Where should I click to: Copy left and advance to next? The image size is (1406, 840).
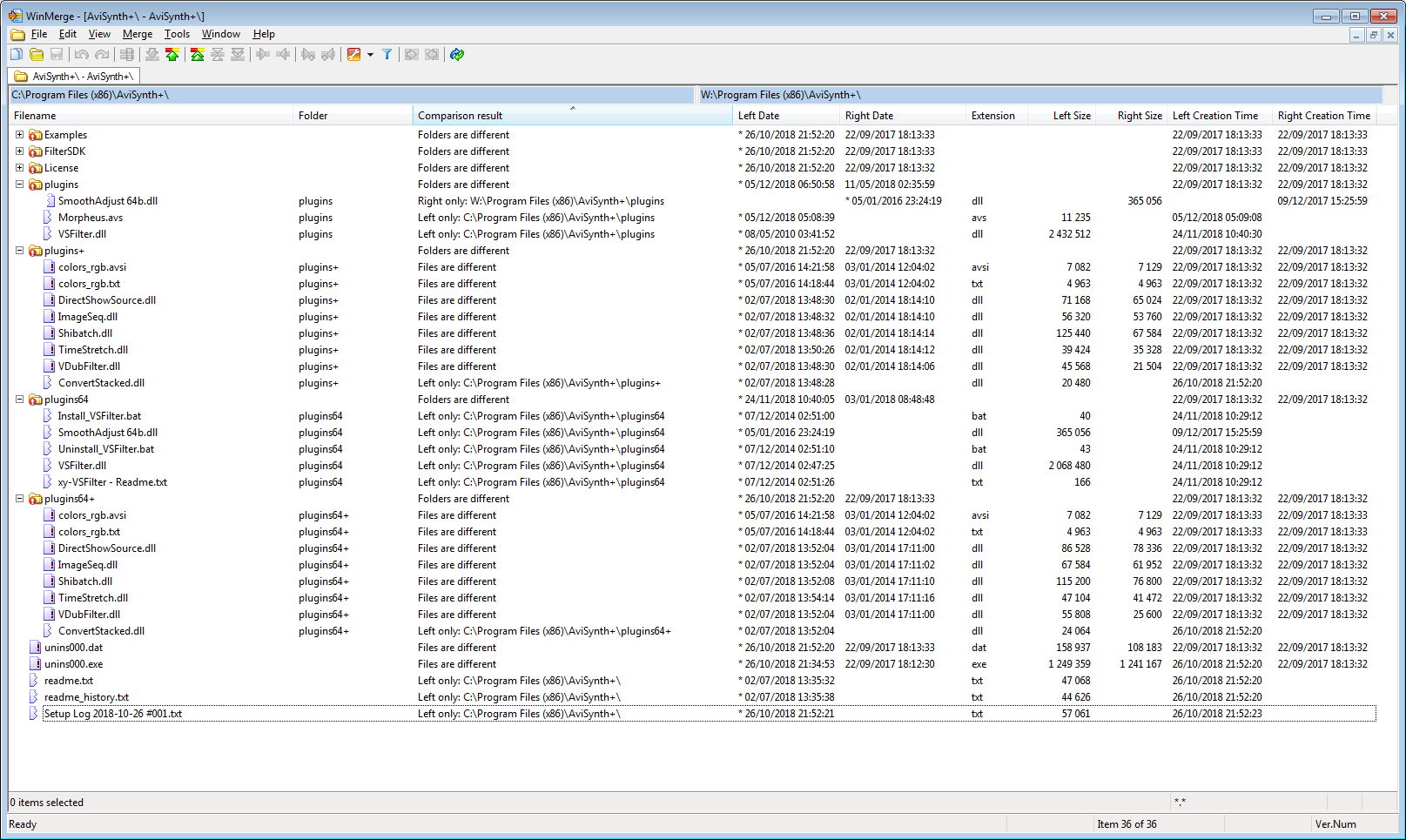tap(328, 55)
